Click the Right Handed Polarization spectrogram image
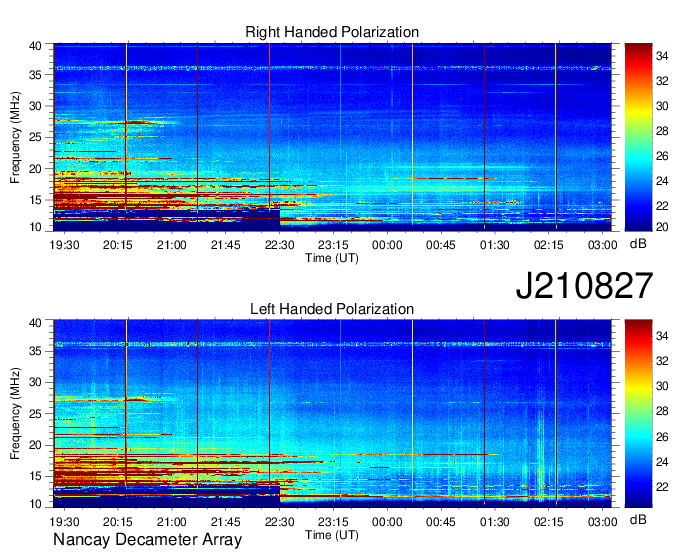Viewport: 680px width, 552px height. coord(332,137)
